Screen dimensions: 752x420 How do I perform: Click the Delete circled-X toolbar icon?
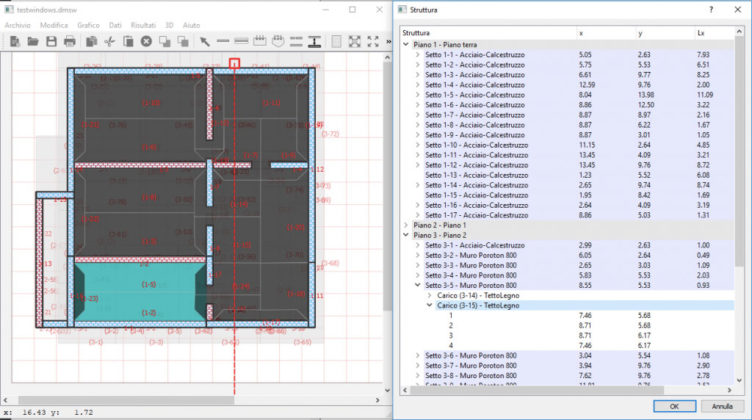tap(146, 41)
